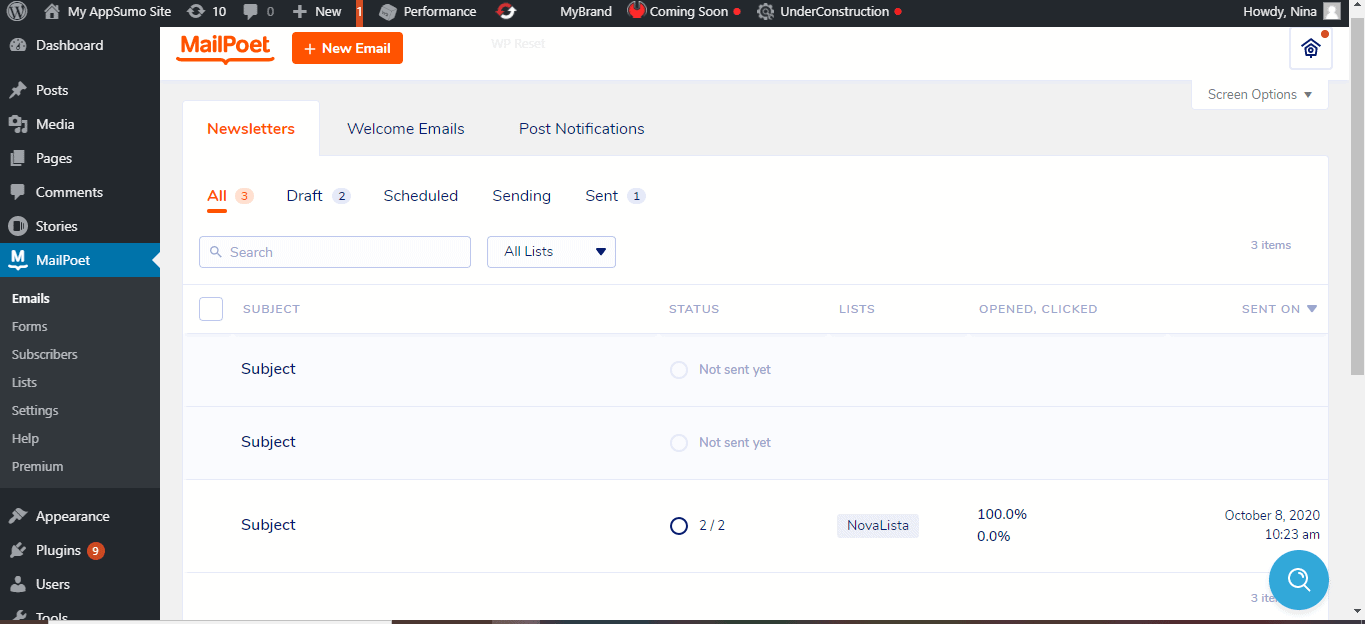The image size is (1365, 624).
Task: Open the UnderConstruction gear item
Action: (829, 12)
